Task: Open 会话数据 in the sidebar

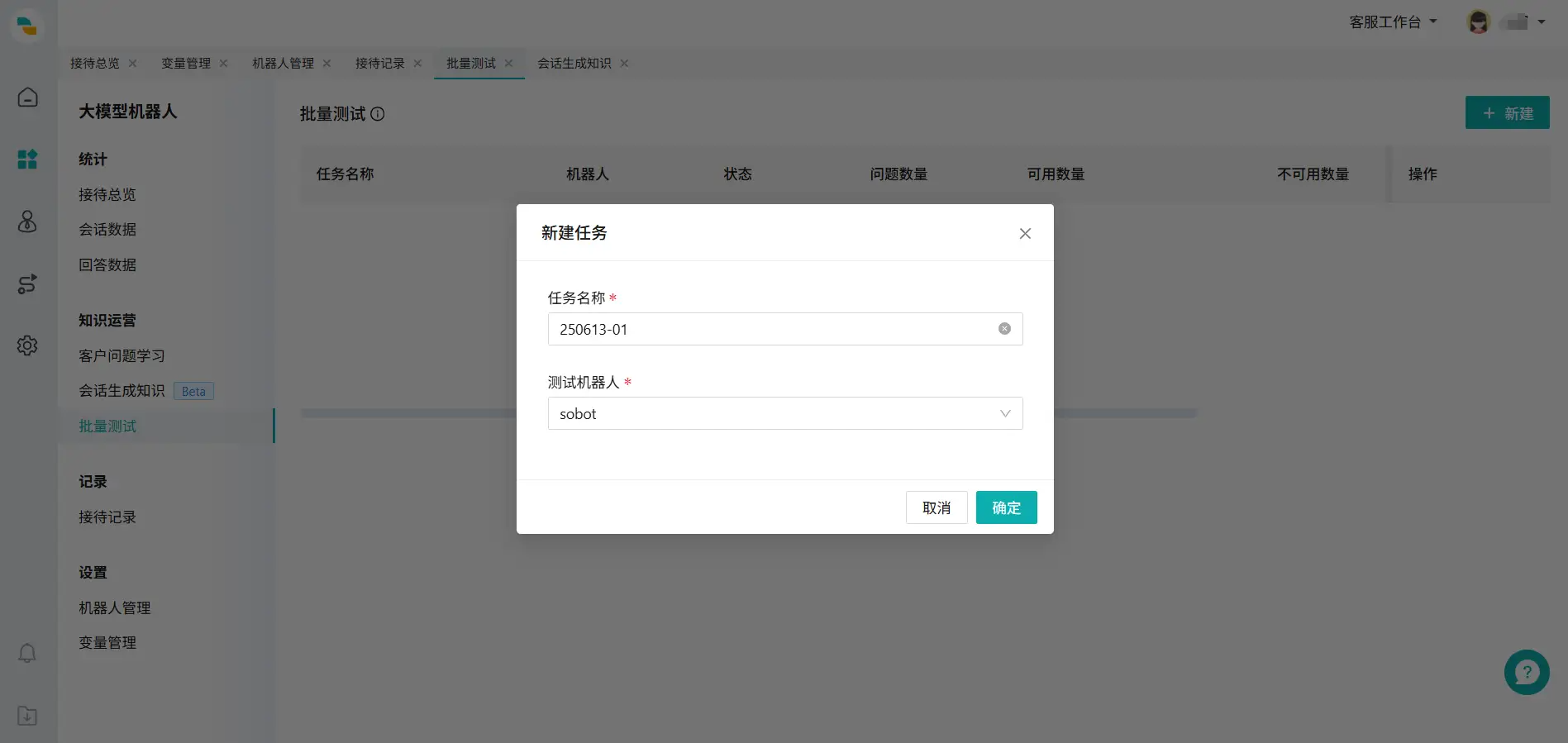Action: [107, 230]
